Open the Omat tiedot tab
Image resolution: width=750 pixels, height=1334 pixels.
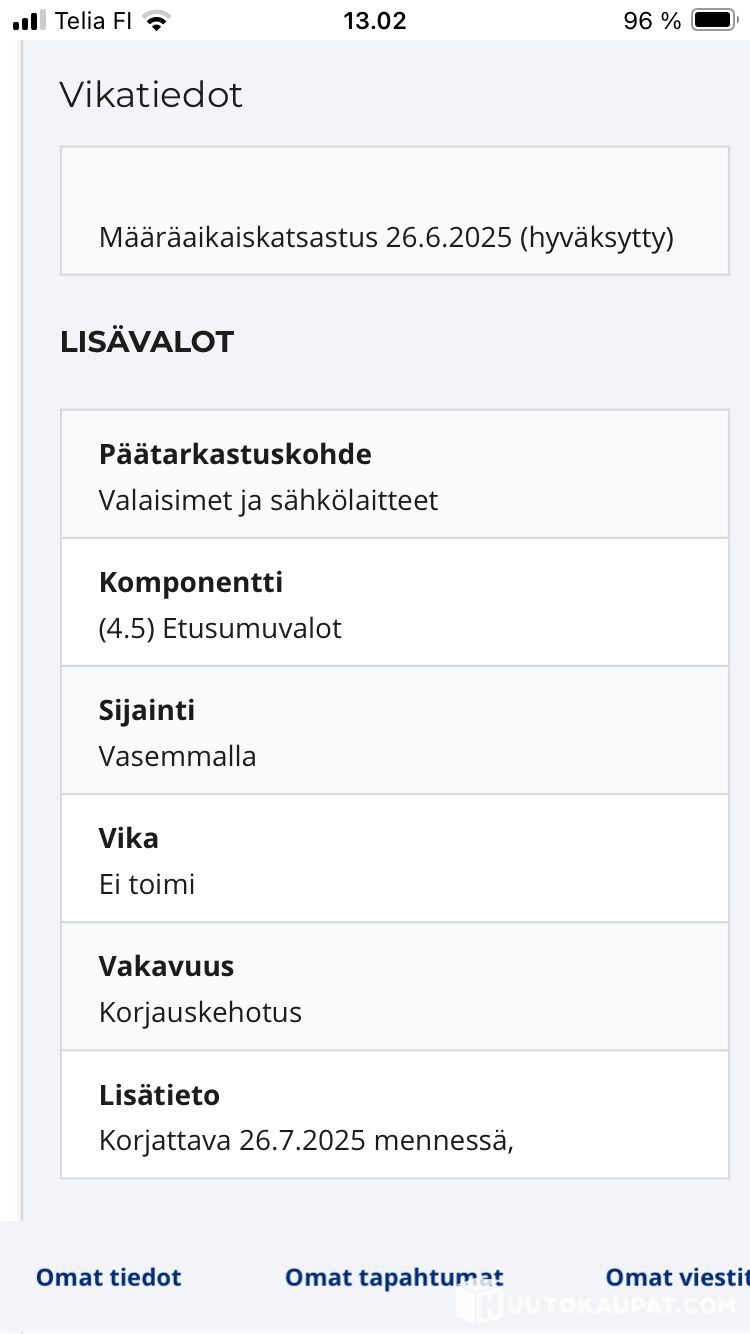pos(109,1277)
